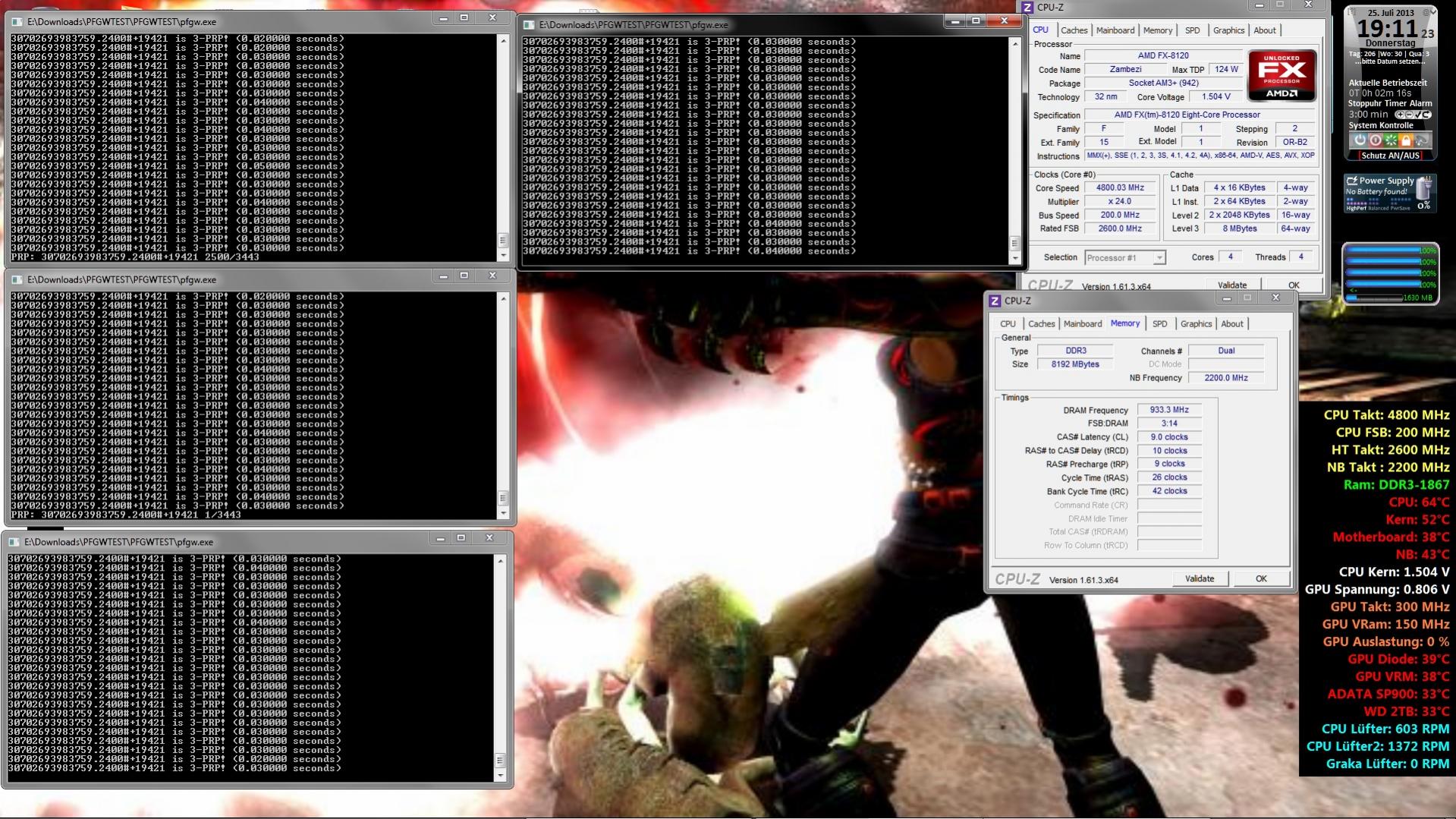Image resolution: width=1456 pixels, height=819 pixels.
Task: Click the Power Supply gadget header icon
Action: click(1352, 181)
